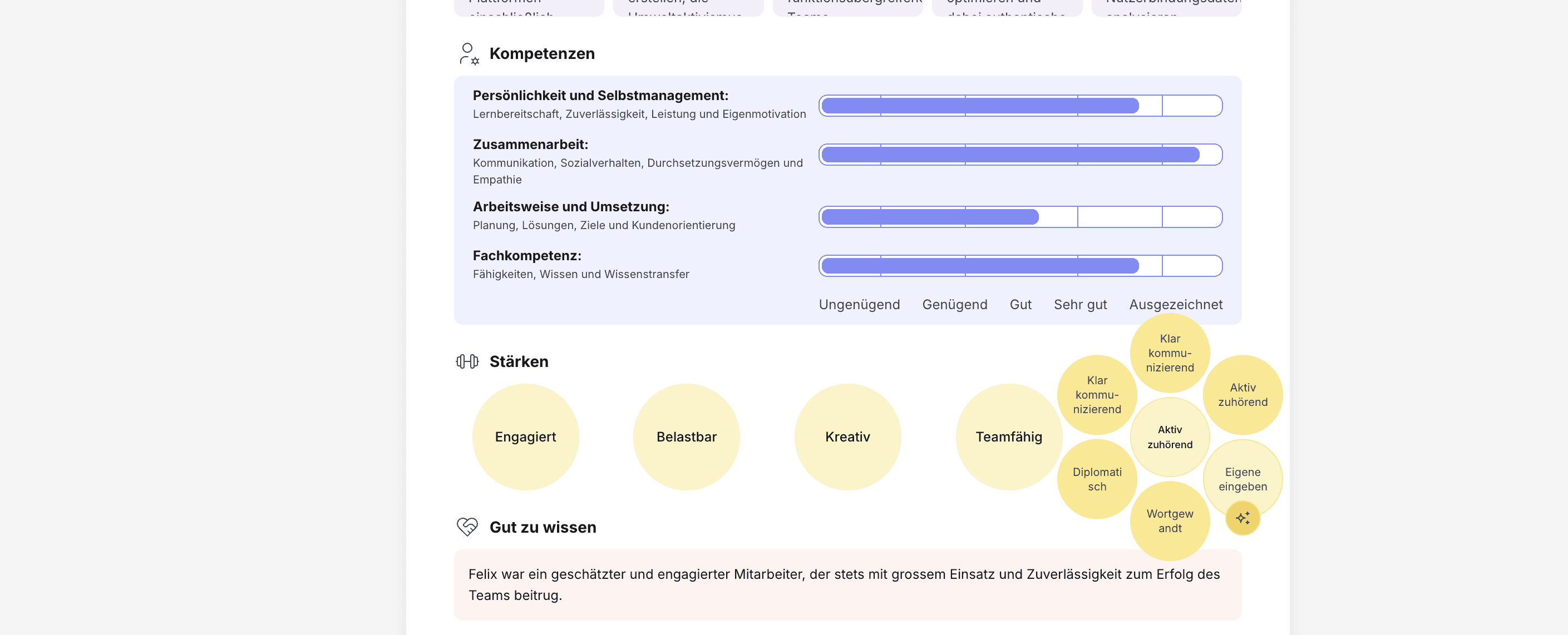Click the Genügend scale label
Image resolution: width=1568 pixels, height=635 pixels.
click(954, 305)
